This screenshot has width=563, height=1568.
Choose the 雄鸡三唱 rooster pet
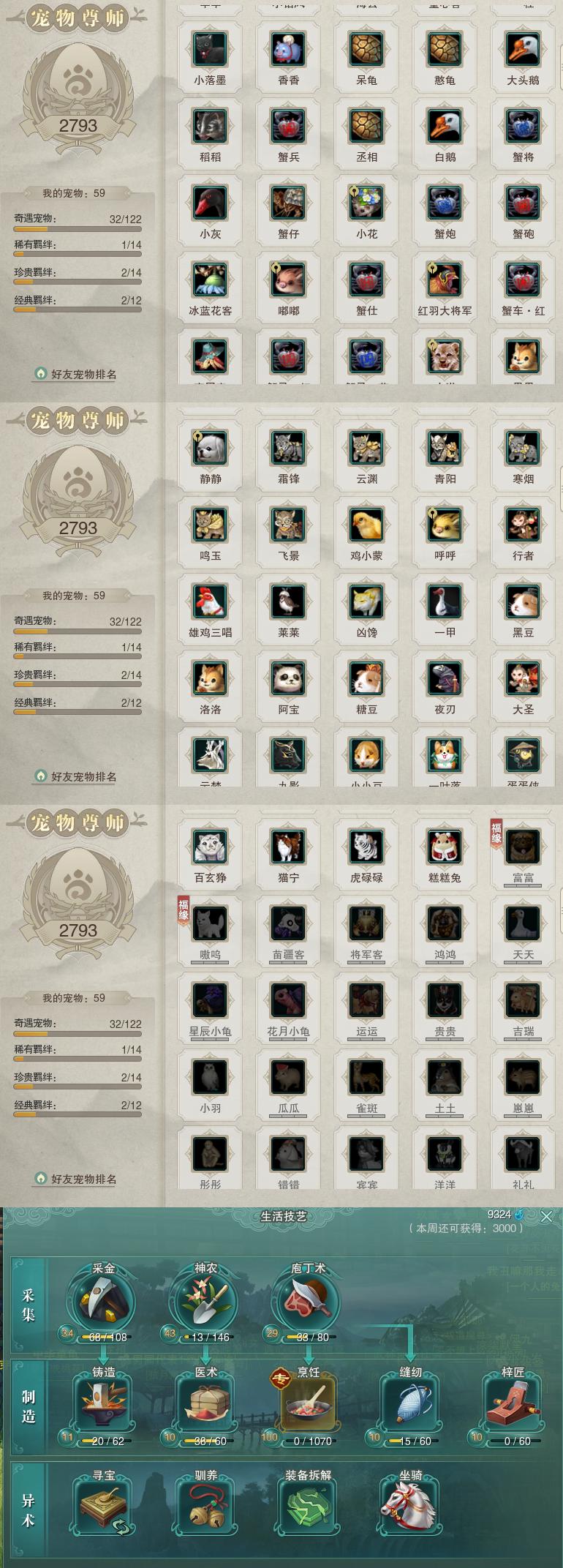coord(210,602)
